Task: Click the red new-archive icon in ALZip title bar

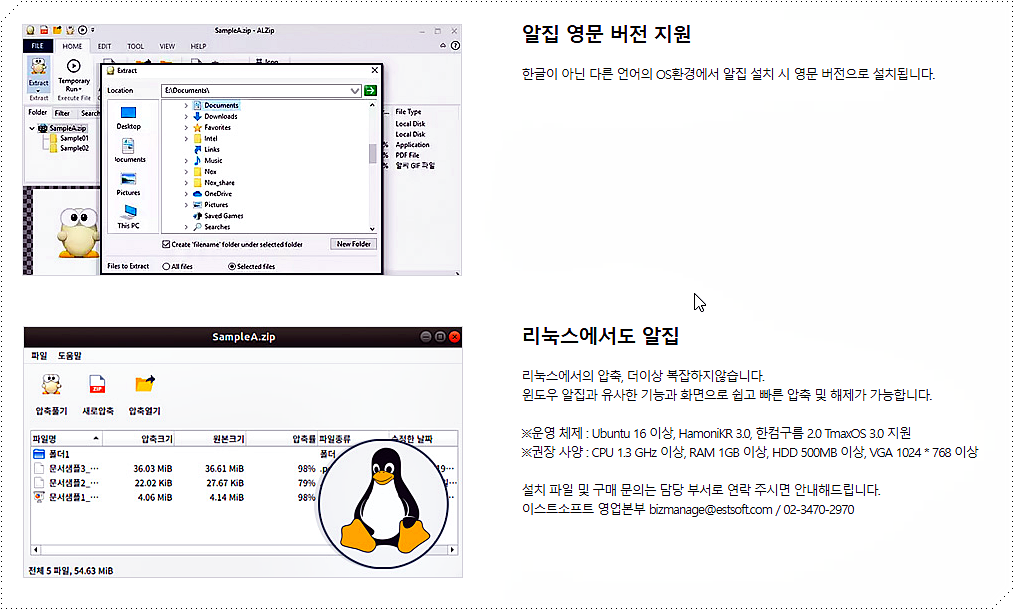Action: point(44,30)
